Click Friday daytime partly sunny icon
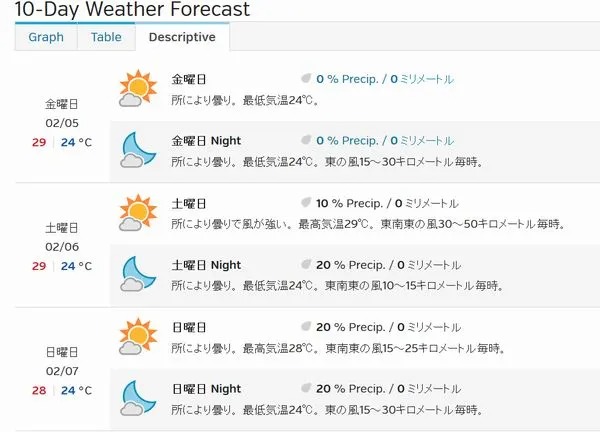 (x=137, y=88)
